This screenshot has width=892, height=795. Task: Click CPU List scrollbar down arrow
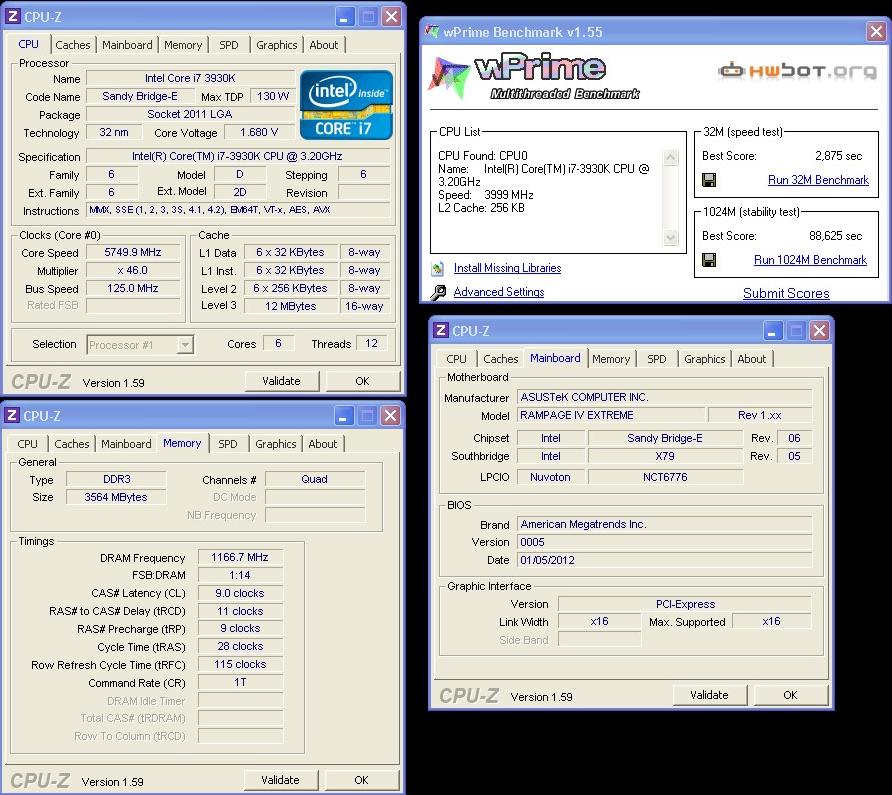click(671, 237)
